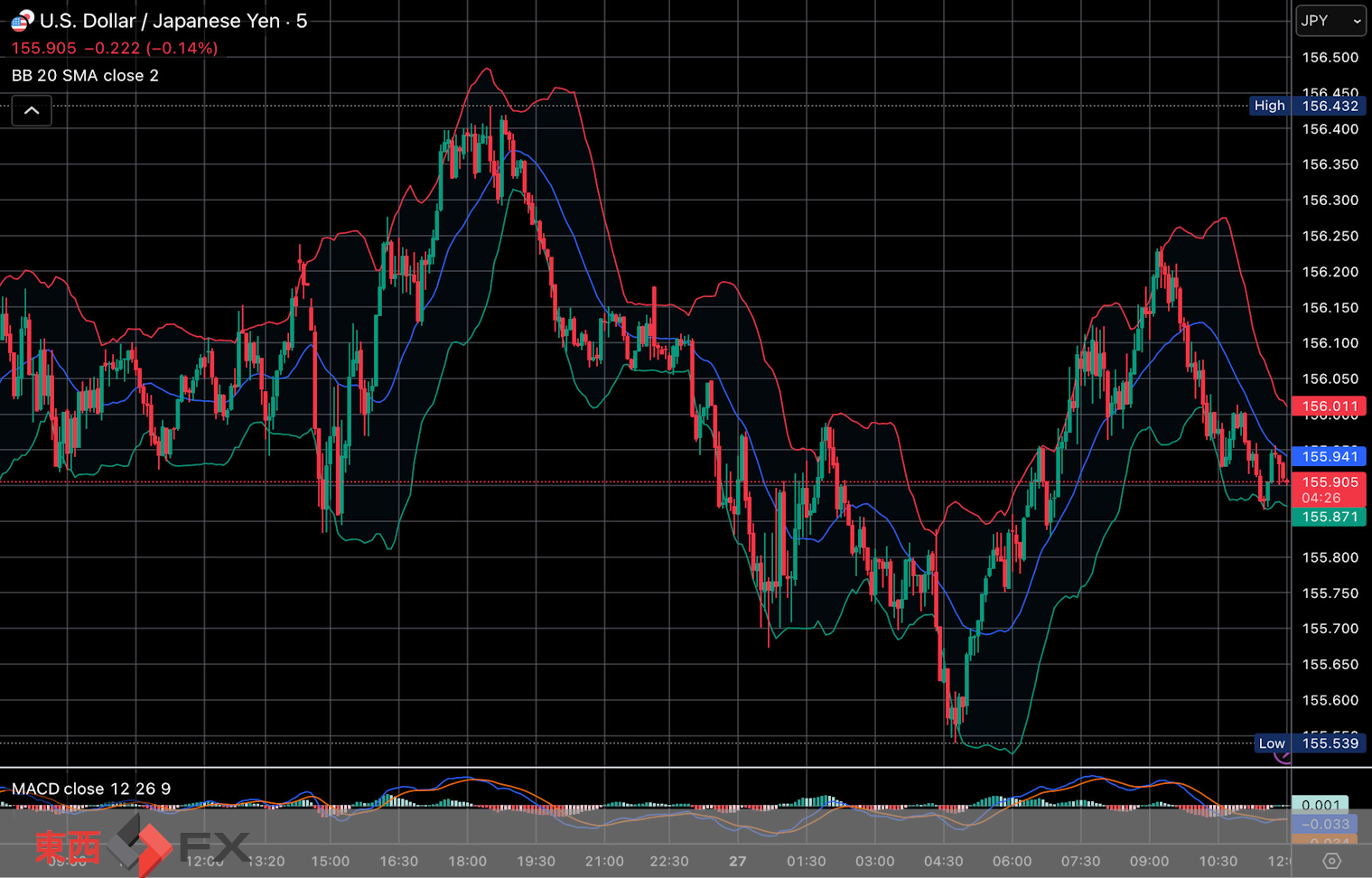Click the 06:00 time axis label
This screenshot has width=1372, height=878.
(1012, 861)
